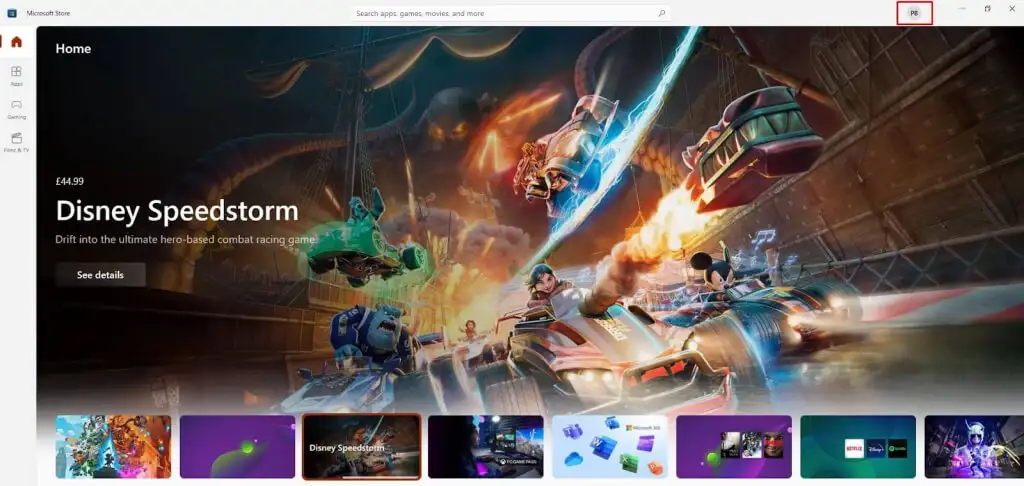Click See details for Disney Speedstorm
Viewport: 1024px width, 486px height.
[101, 275]
